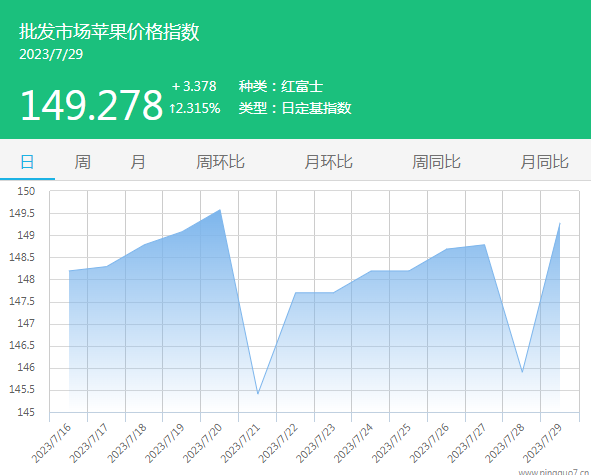The height and width of the screenshot is (475, 591).
Task: Click the 2023/7/28 dip data point
Action: tap(522, 372)
